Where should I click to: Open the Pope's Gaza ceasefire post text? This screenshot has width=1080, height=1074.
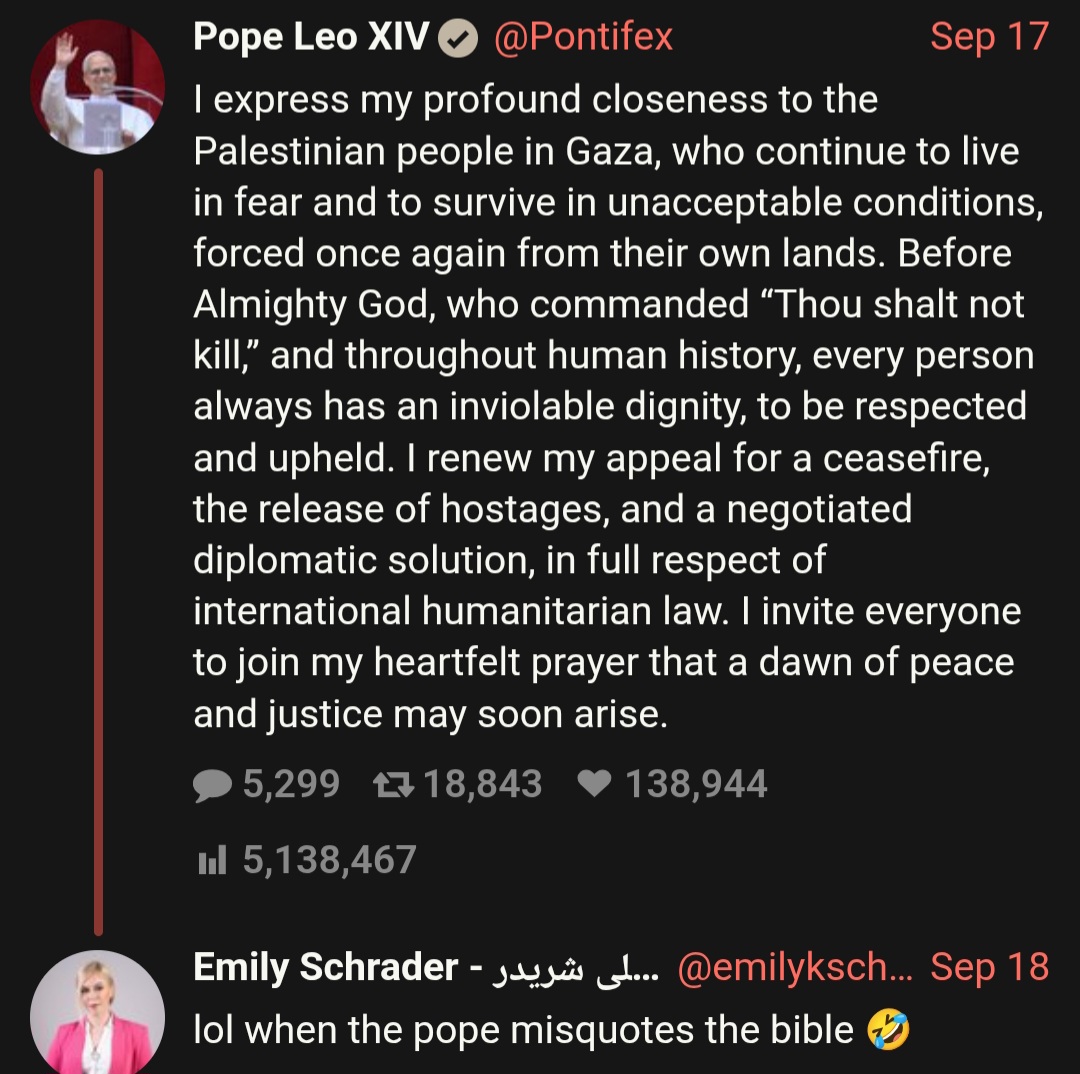click(x=618, y=406)
